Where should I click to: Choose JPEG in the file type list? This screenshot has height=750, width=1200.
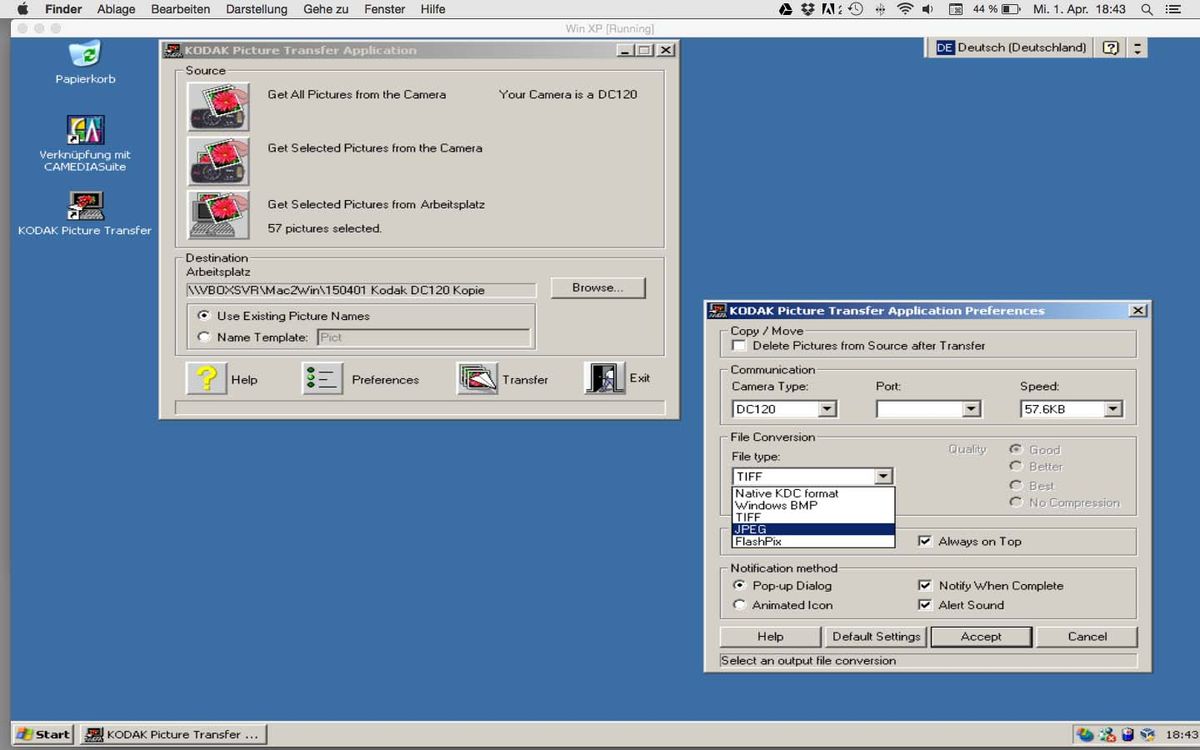814,529
